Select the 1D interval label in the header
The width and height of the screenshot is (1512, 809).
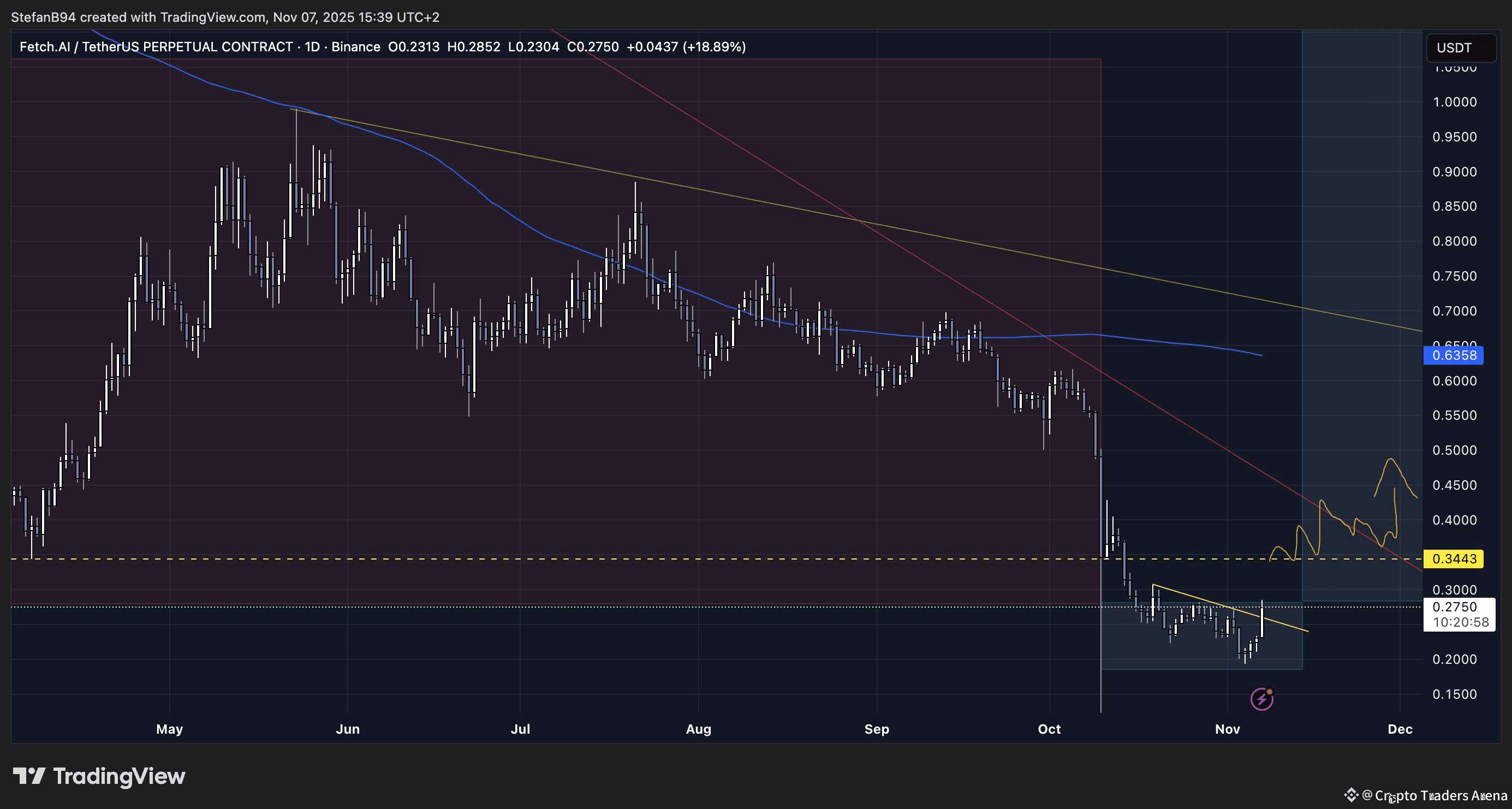point(312,47)
